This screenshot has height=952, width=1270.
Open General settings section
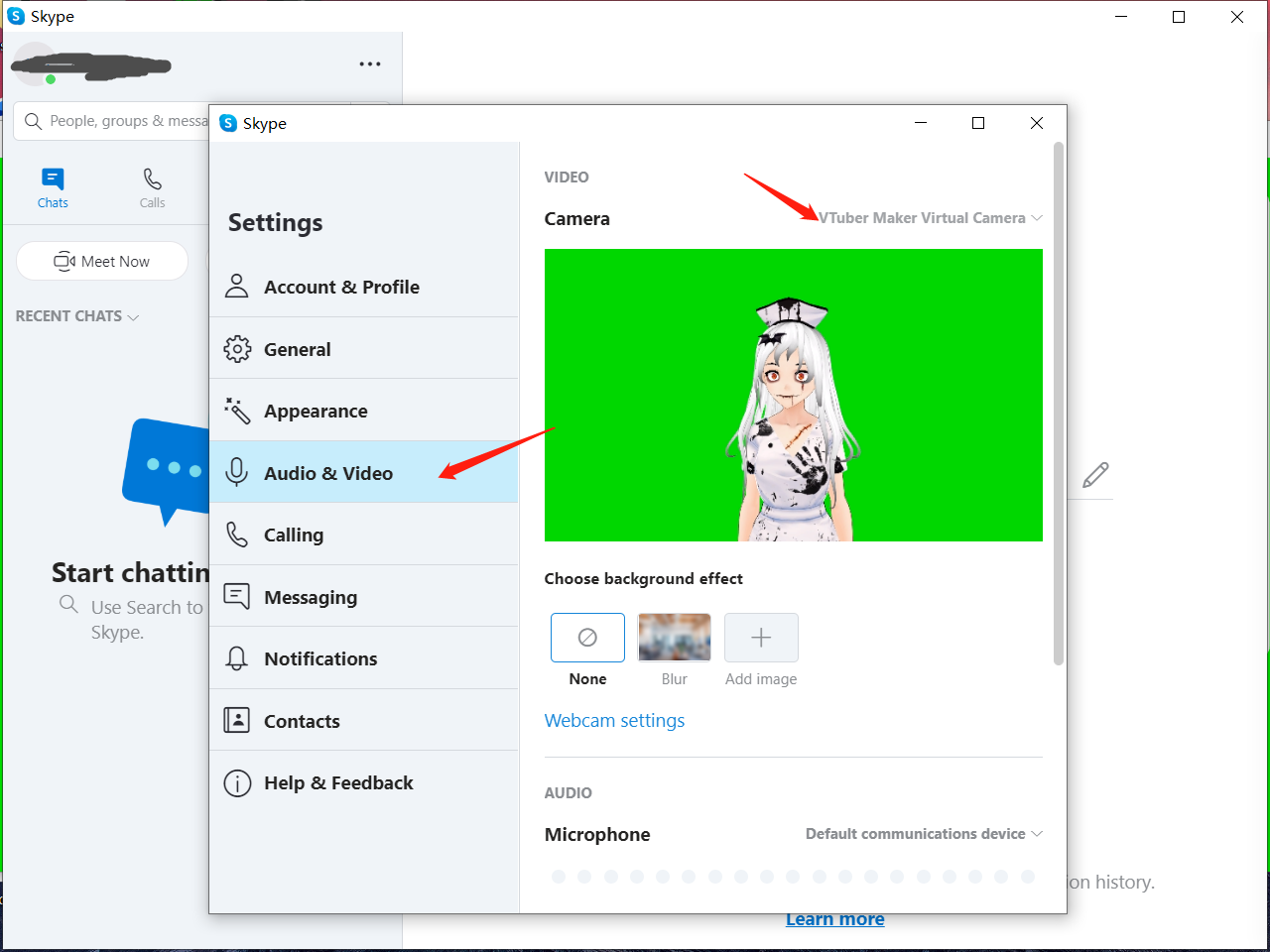point(364,349)
